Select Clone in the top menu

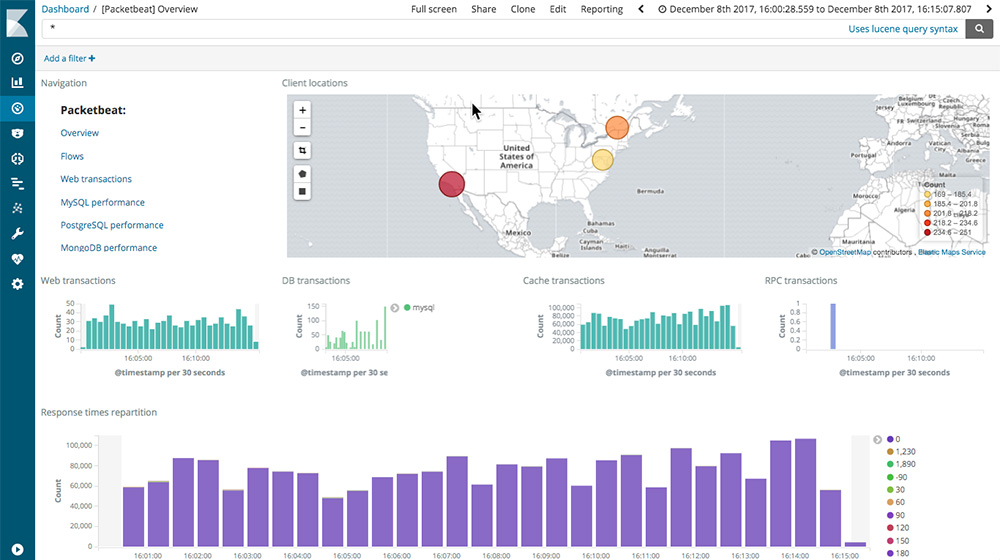pyautogui.click(x=523, y=9)
